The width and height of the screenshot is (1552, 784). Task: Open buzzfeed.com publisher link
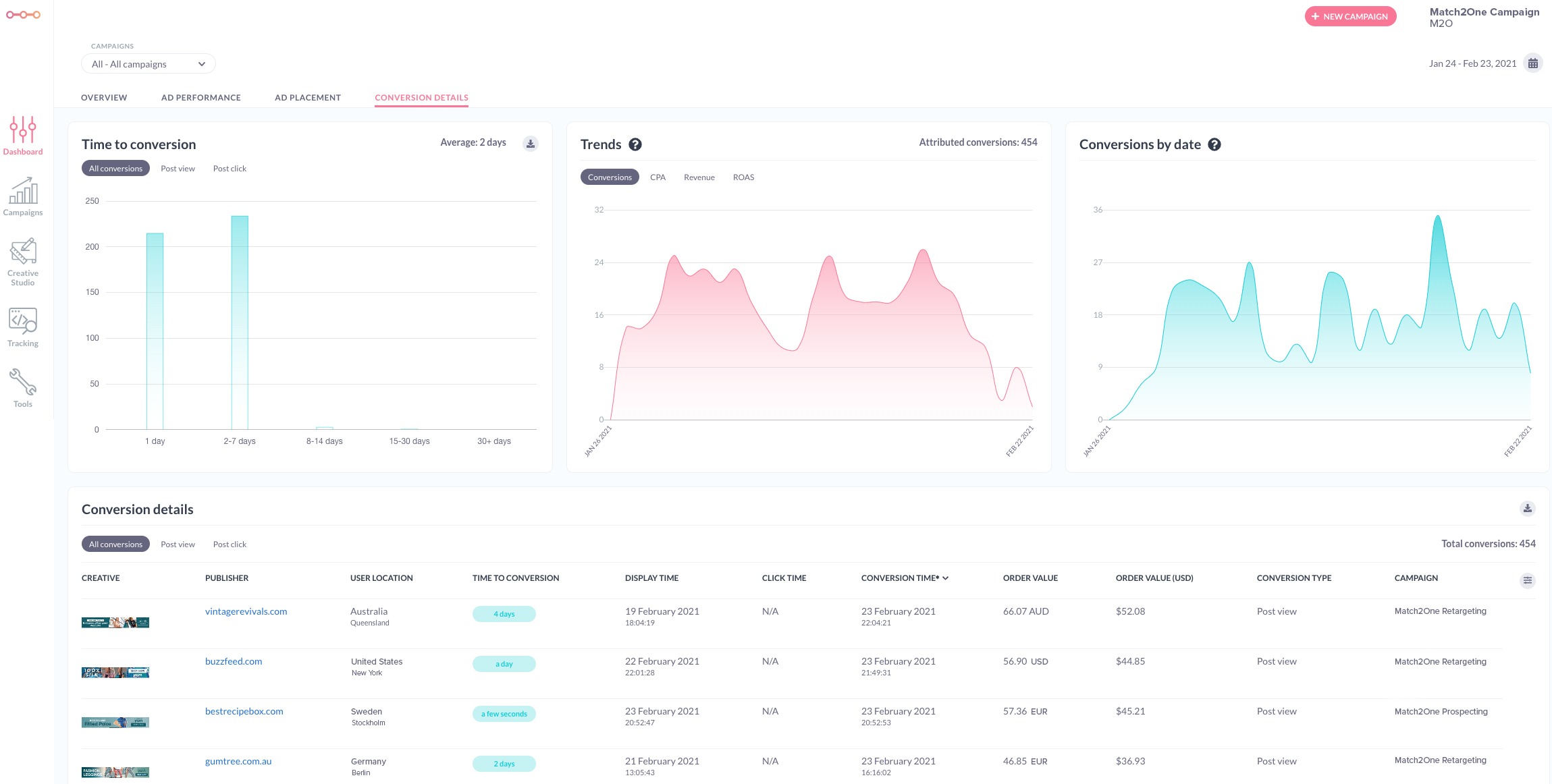click(234, 661)
